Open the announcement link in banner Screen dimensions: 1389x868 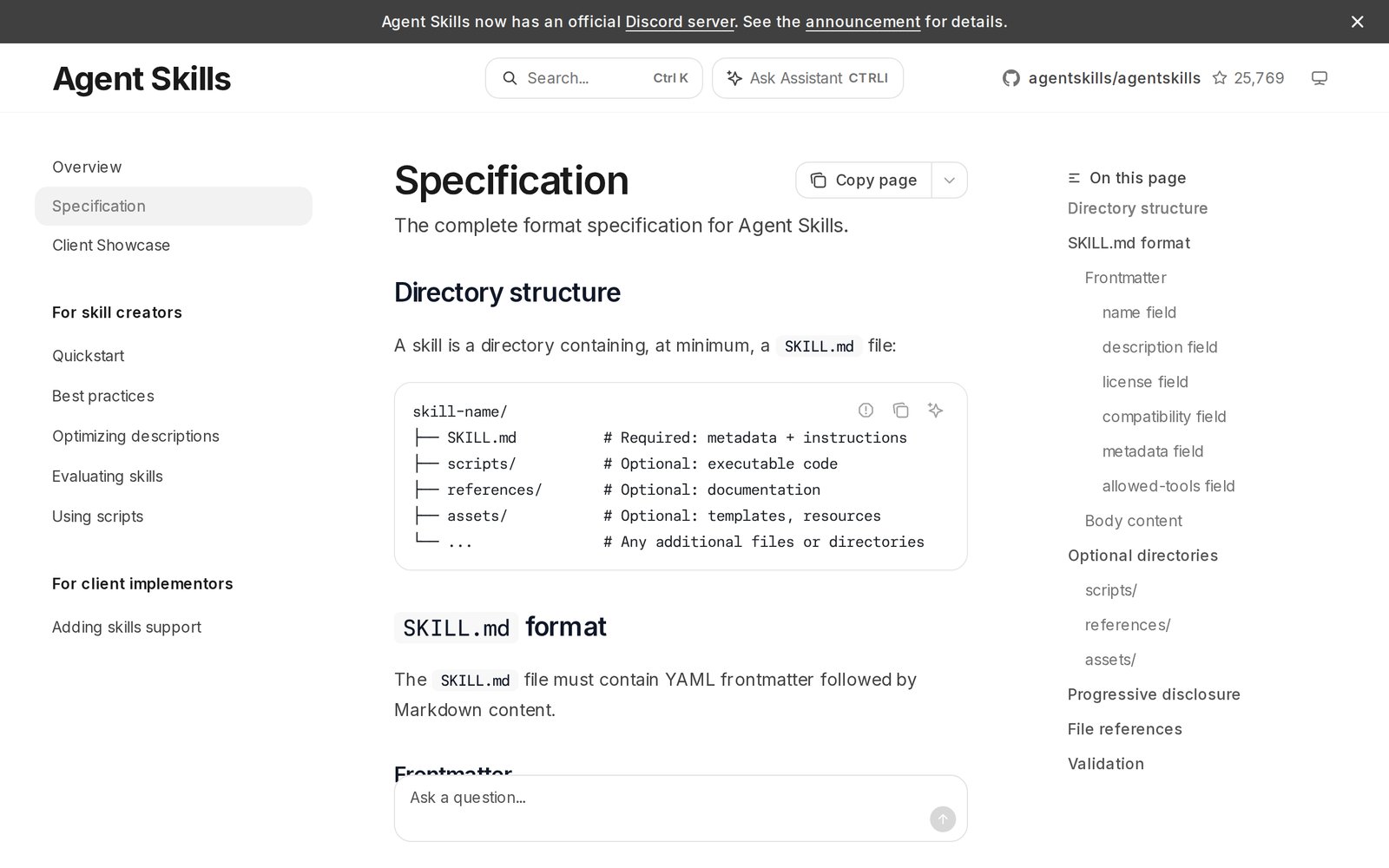click(863, 22)
